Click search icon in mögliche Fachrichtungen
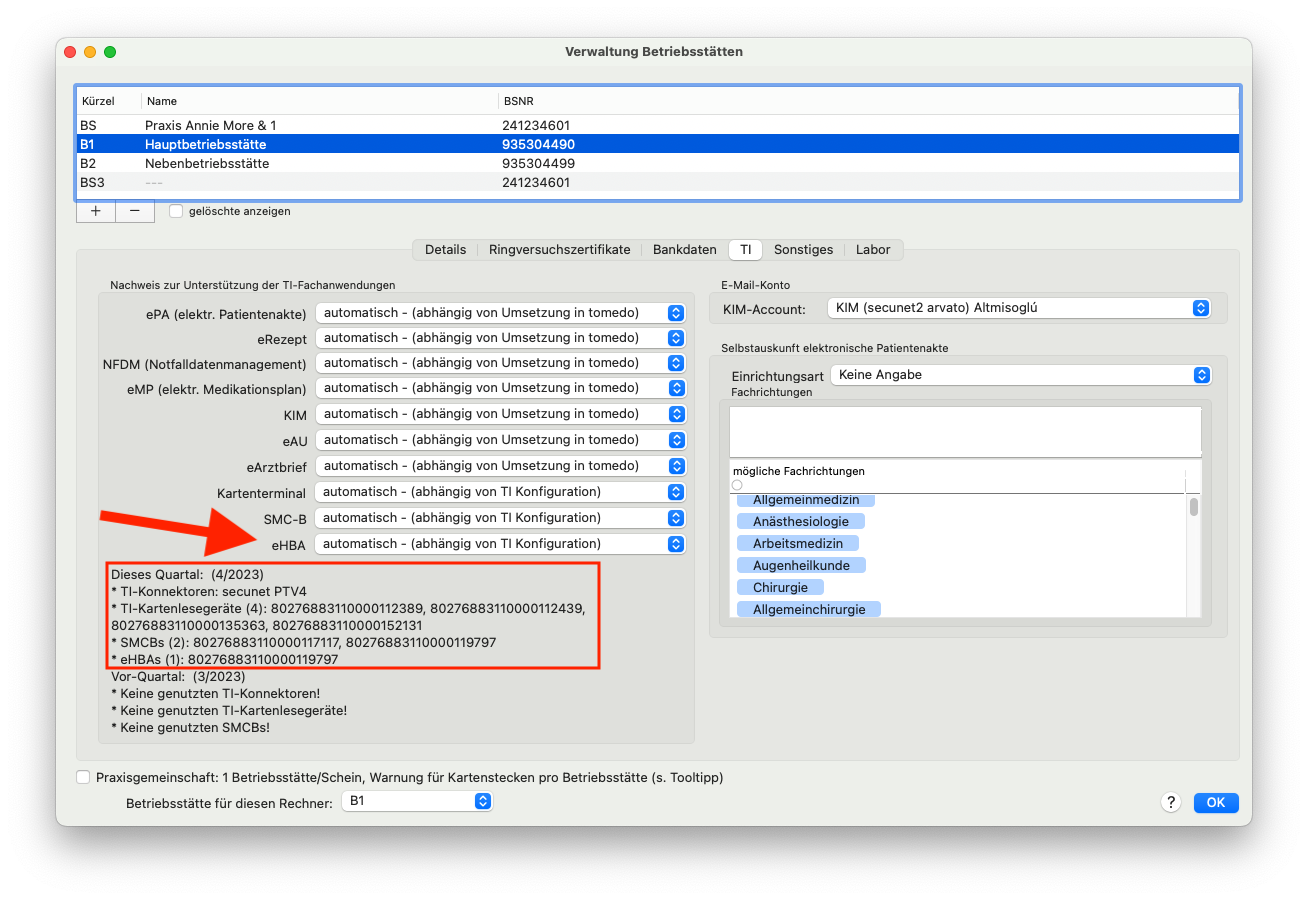This screenshot has width=1308, height=900. pos(737,485)
